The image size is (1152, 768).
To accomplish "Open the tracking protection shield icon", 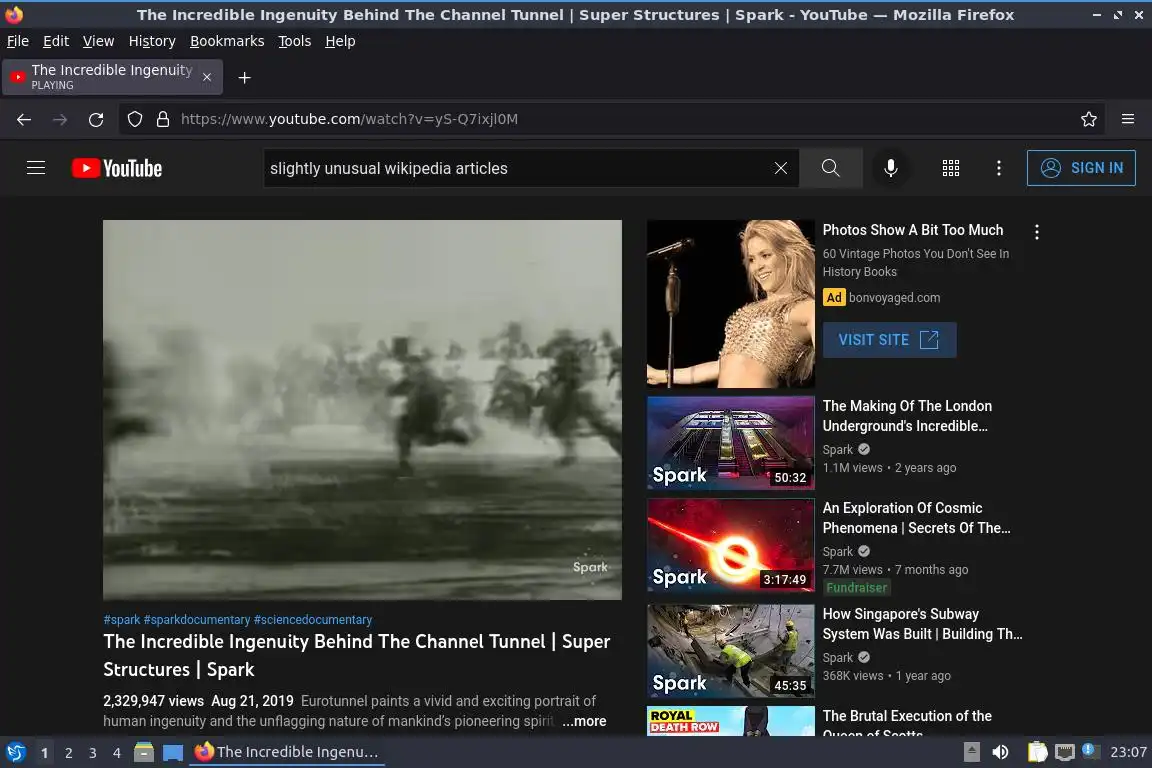I will pyautogui.click(x=134, y=119).
